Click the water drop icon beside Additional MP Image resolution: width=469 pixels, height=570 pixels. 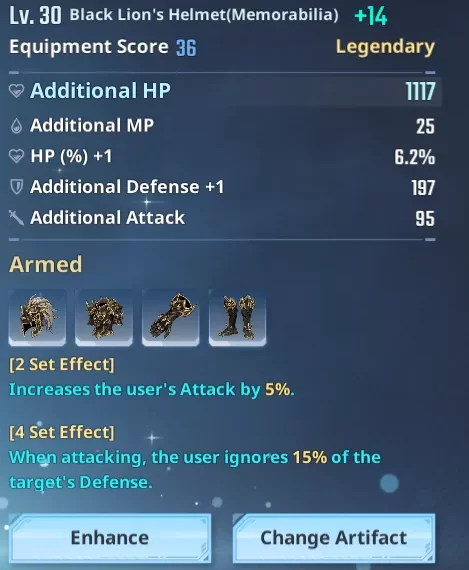[x=16, y=126]
